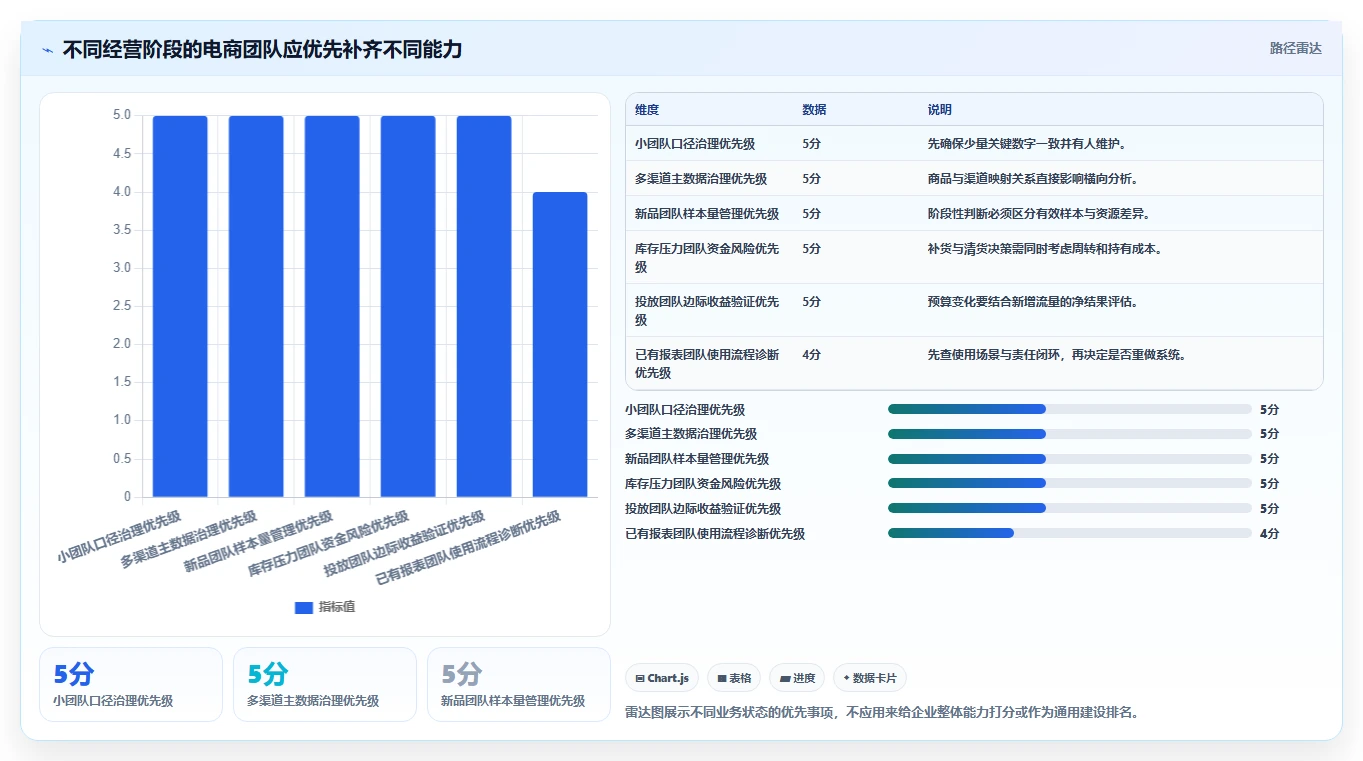Open the 新品团队样本量管理优先级 data card
This screenshot has width=1363, height=761.
tap(519, 684)
